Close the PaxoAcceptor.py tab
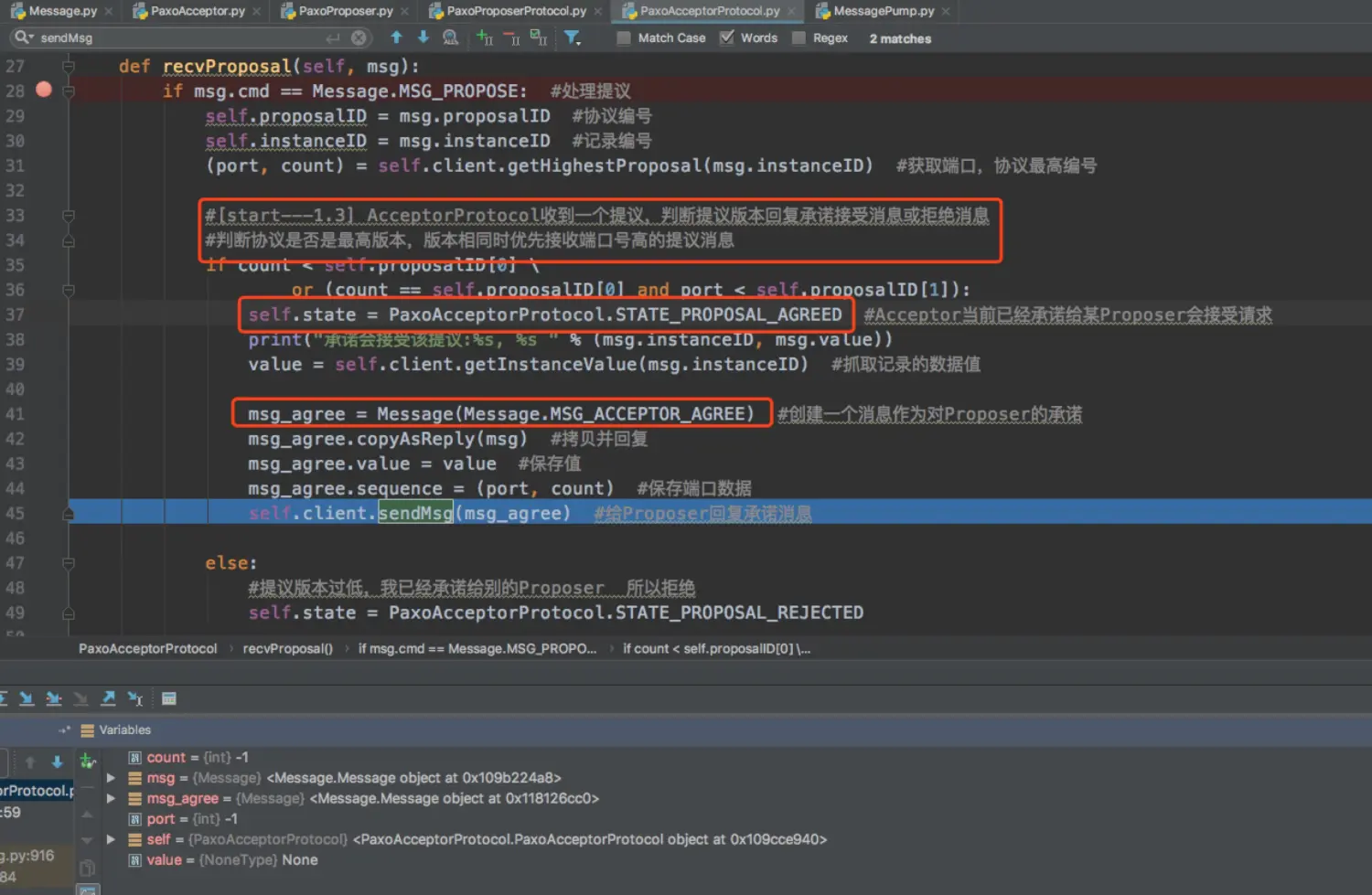This screenshot has width=1372, height=895. pyautogui.click(x=257, y=11)
